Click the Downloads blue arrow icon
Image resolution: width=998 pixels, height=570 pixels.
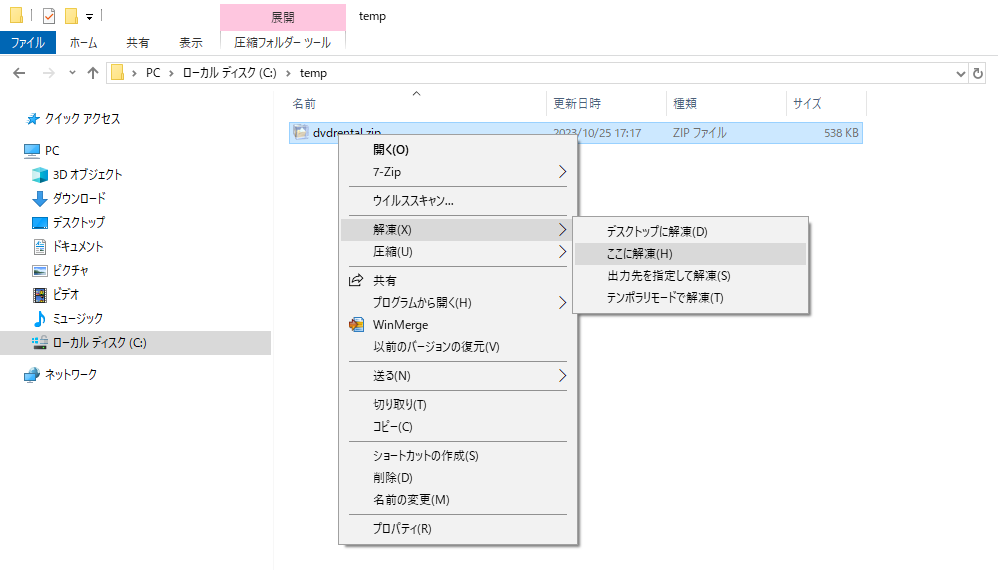pos(39,198)
